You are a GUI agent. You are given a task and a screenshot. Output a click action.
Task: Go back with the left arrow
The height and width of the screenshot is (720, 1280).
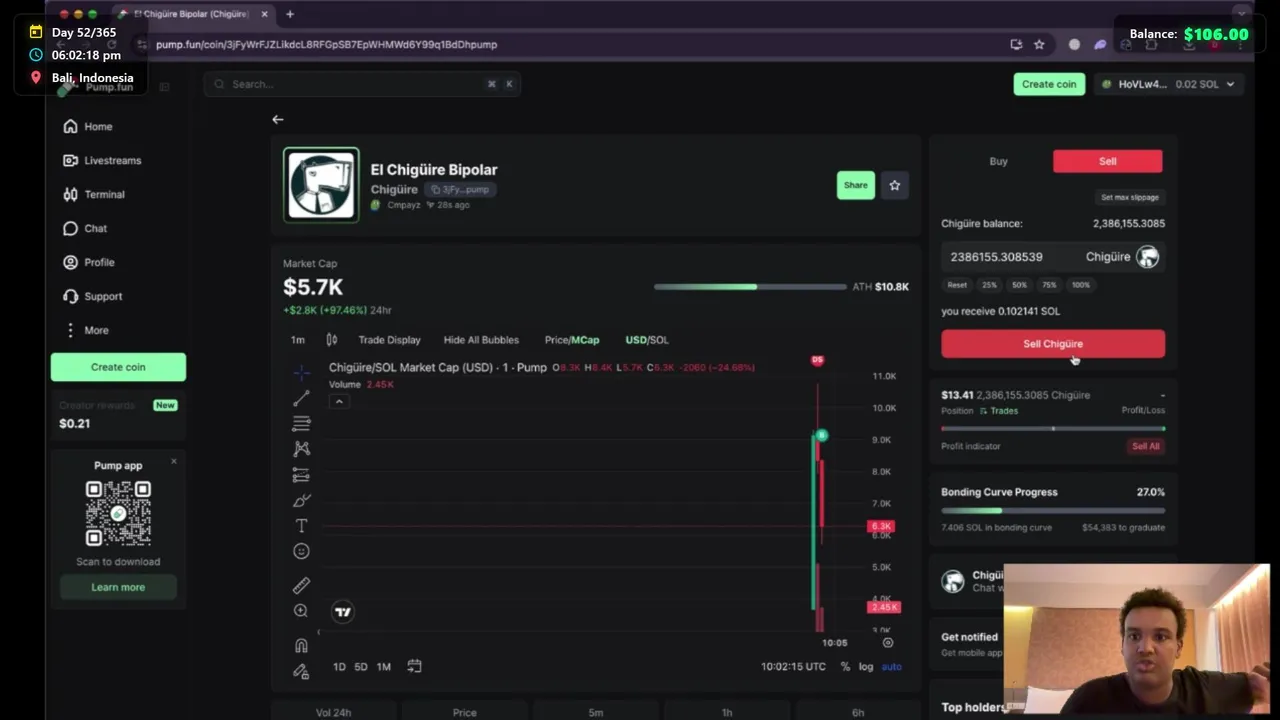(278, 119)
